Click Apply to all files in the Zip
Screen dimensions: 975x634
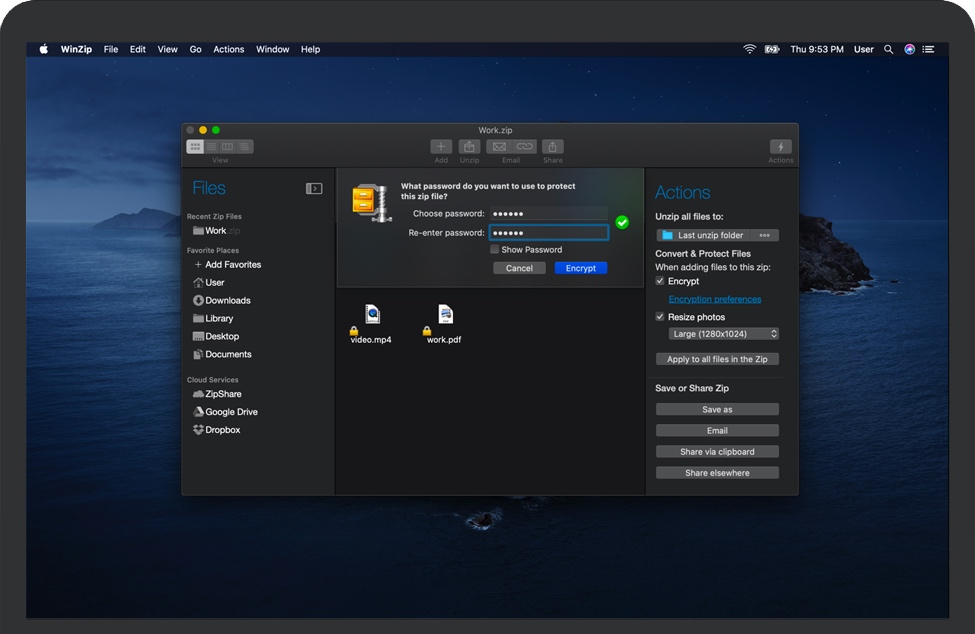(x=717, y=359)
